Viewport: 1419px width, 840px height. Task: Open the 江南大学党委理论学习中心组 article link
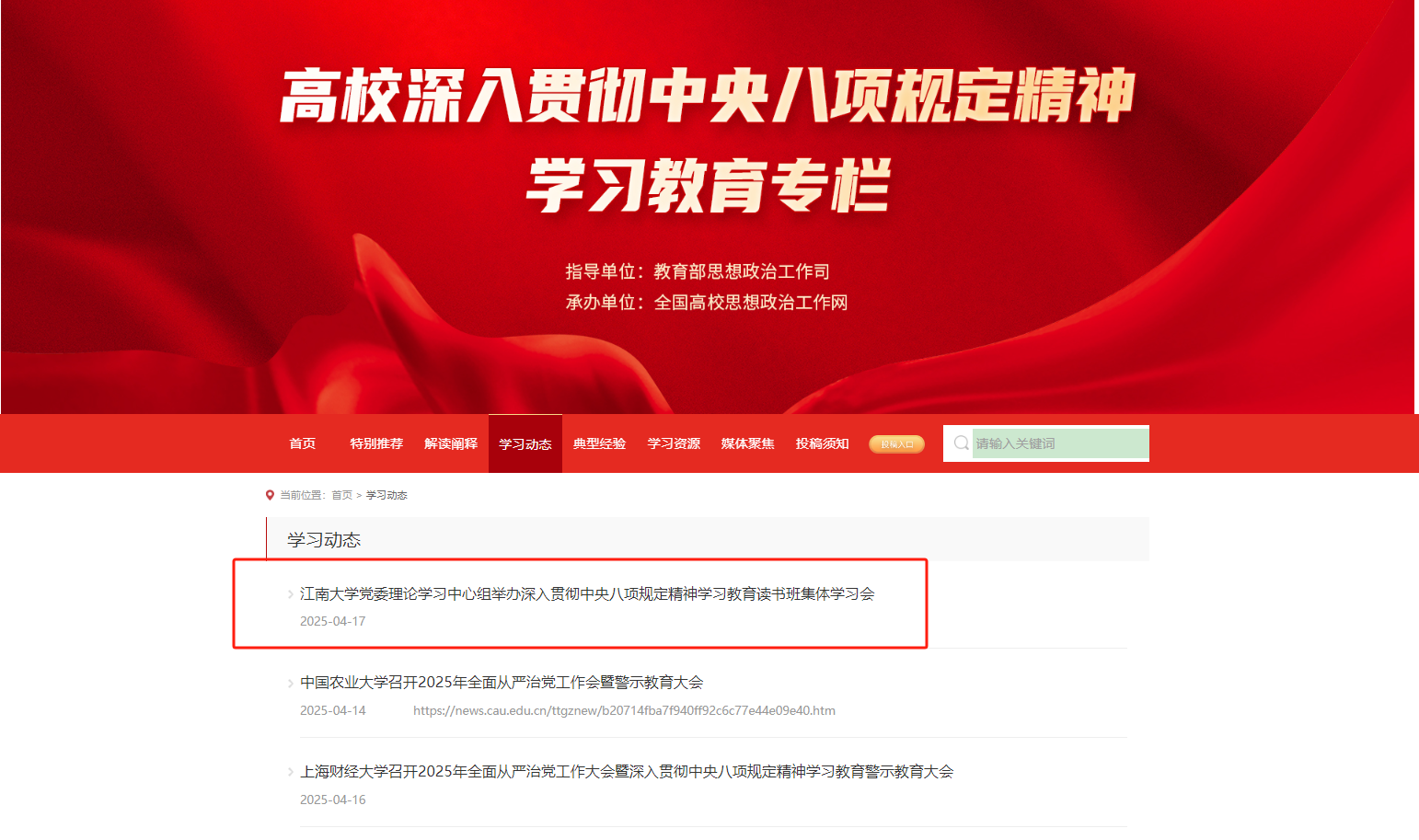coord(587,594)
